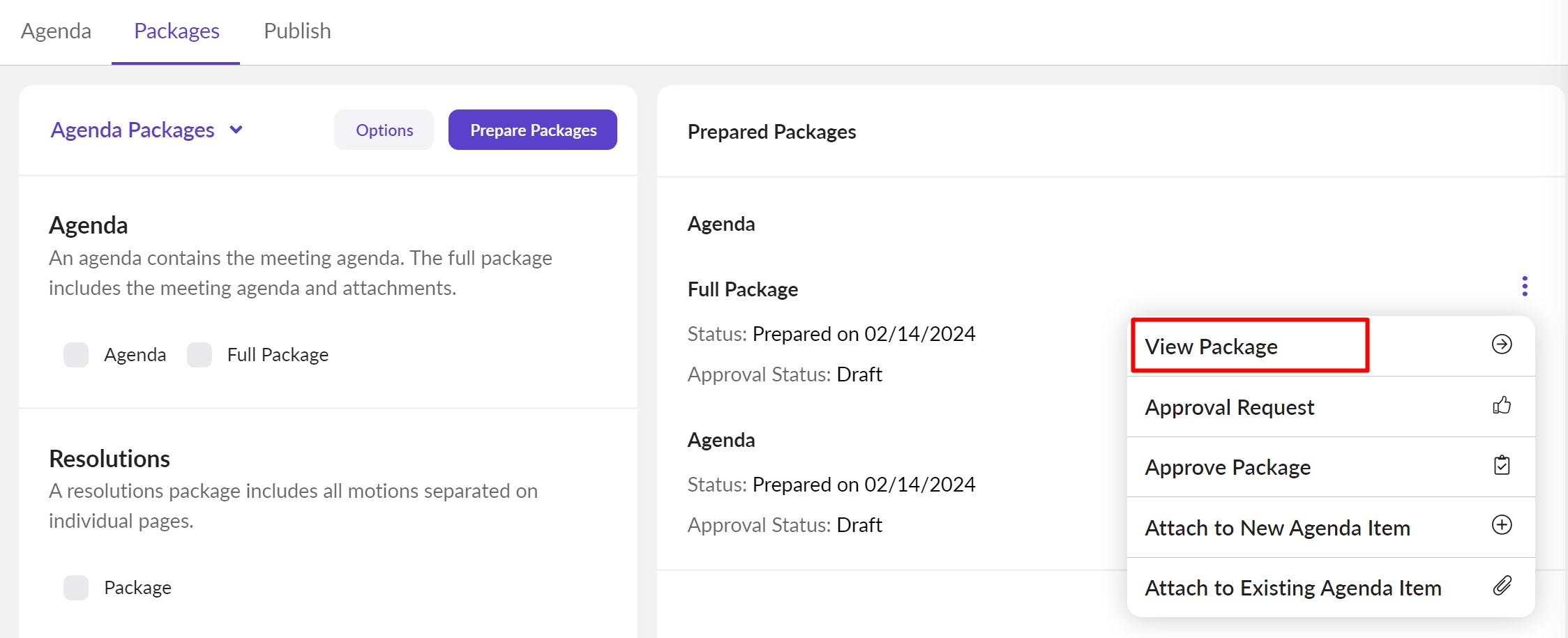Screen dimensions: 1568x638
Task: Select Approval Request menu entry
Action: [1229, 407]
